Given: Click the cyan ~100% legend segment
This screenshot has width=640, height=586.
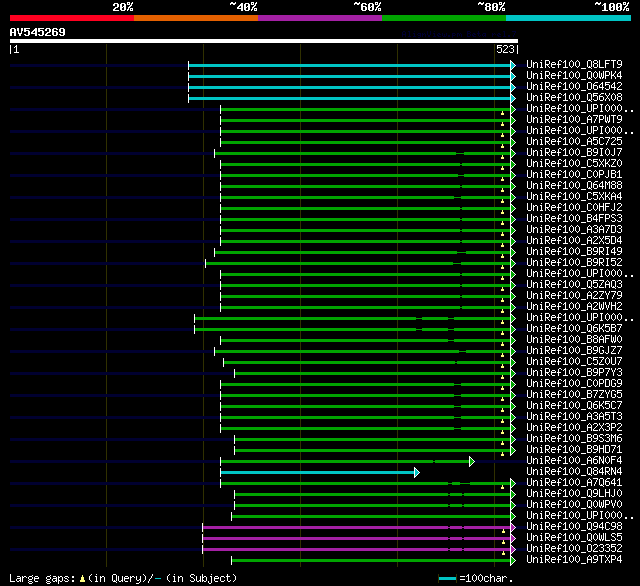Looking at the screenshot, I should click(x=567, y=18).
